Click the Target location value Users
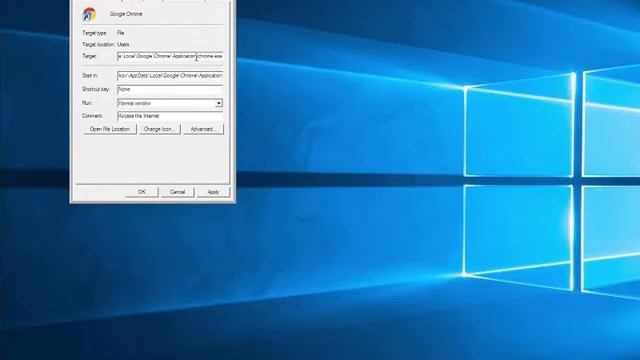Viewport: 640px width, 360px height. point(123,44)
